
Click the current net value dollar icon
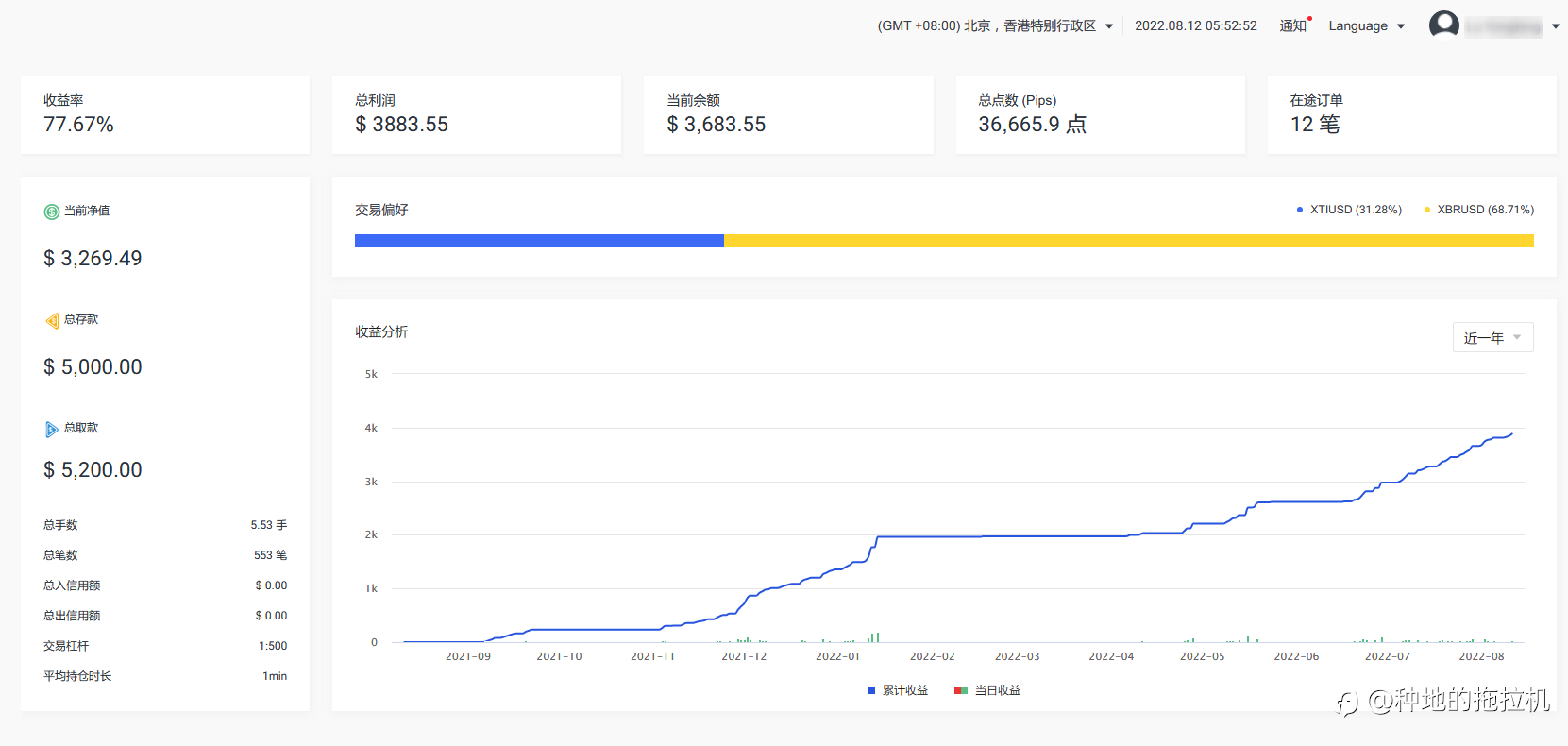(x=52, y=212)
